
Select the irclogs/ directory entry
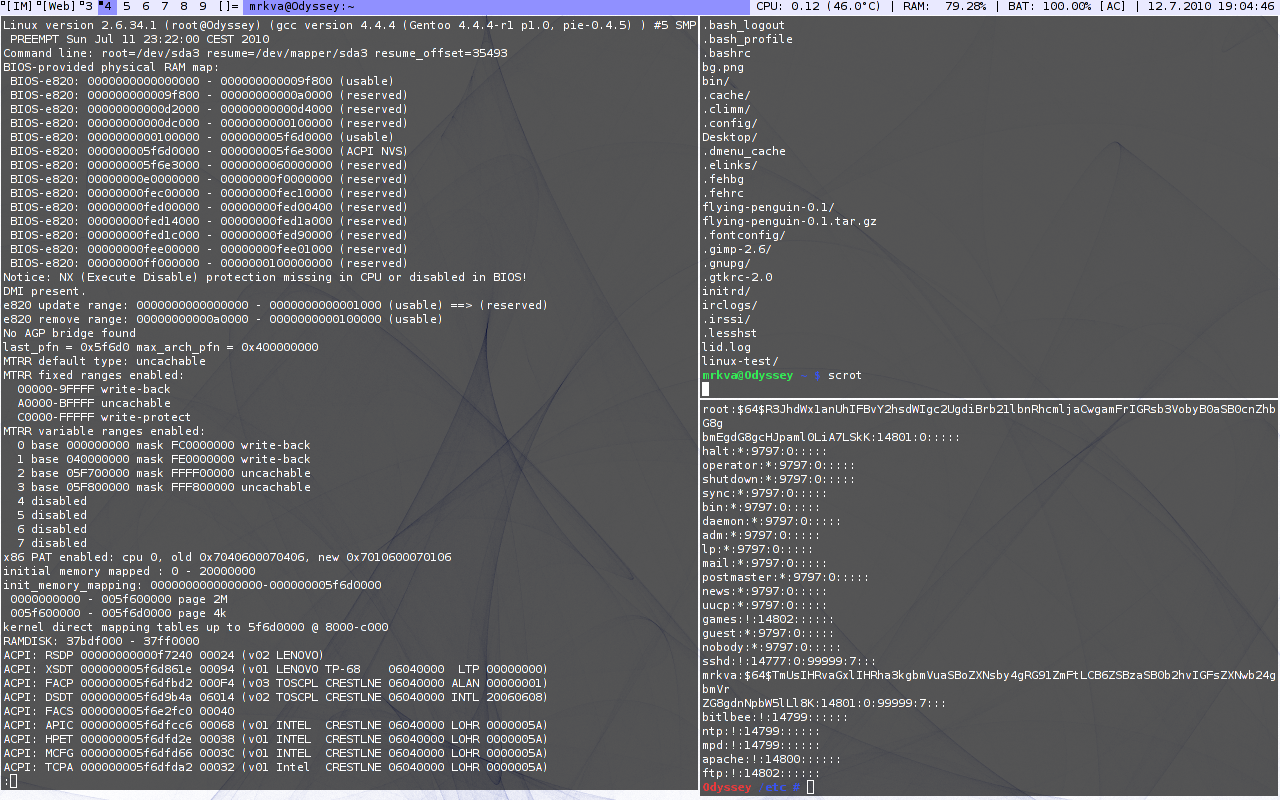coord(729,305)
